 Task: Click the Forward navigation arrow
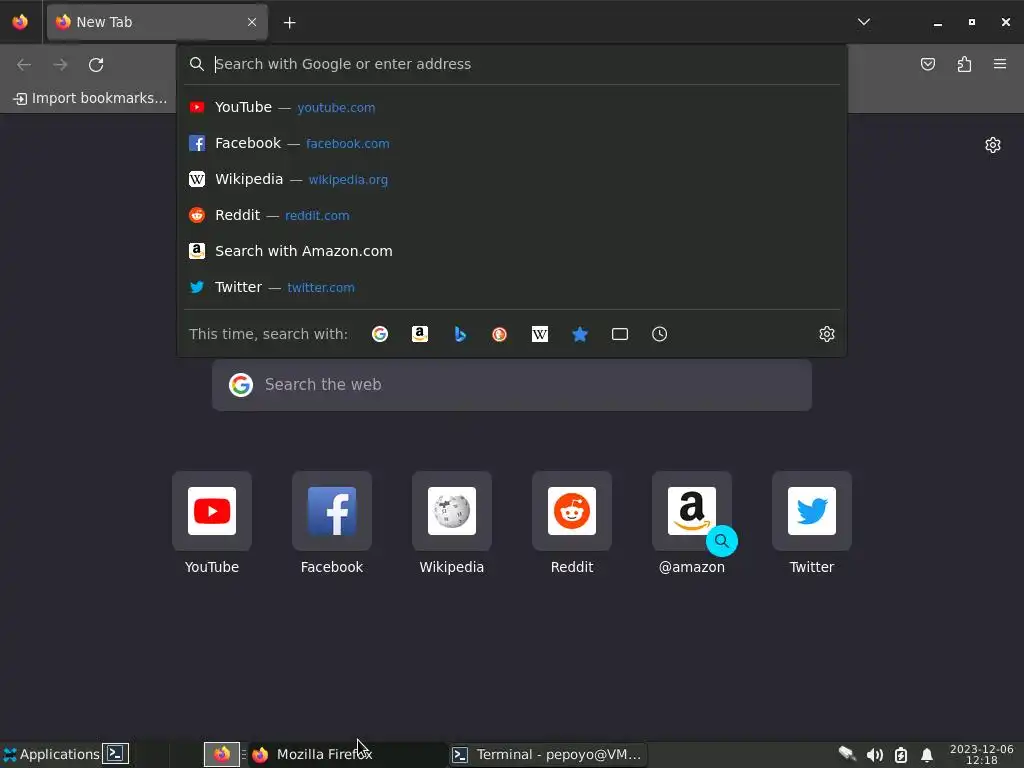pos(60,65)
